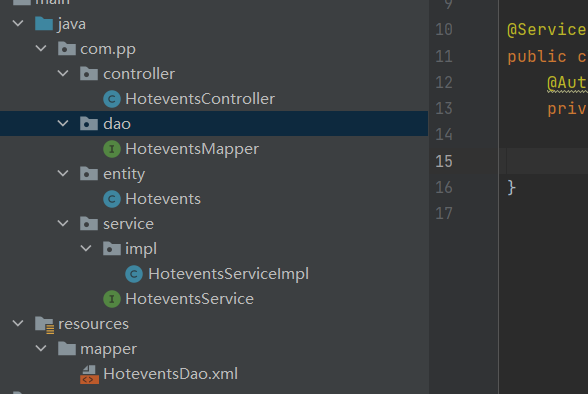The height and width of the screenshot is (394, 588).
Task: Select the service package label
Action: [x=129, y=224]
